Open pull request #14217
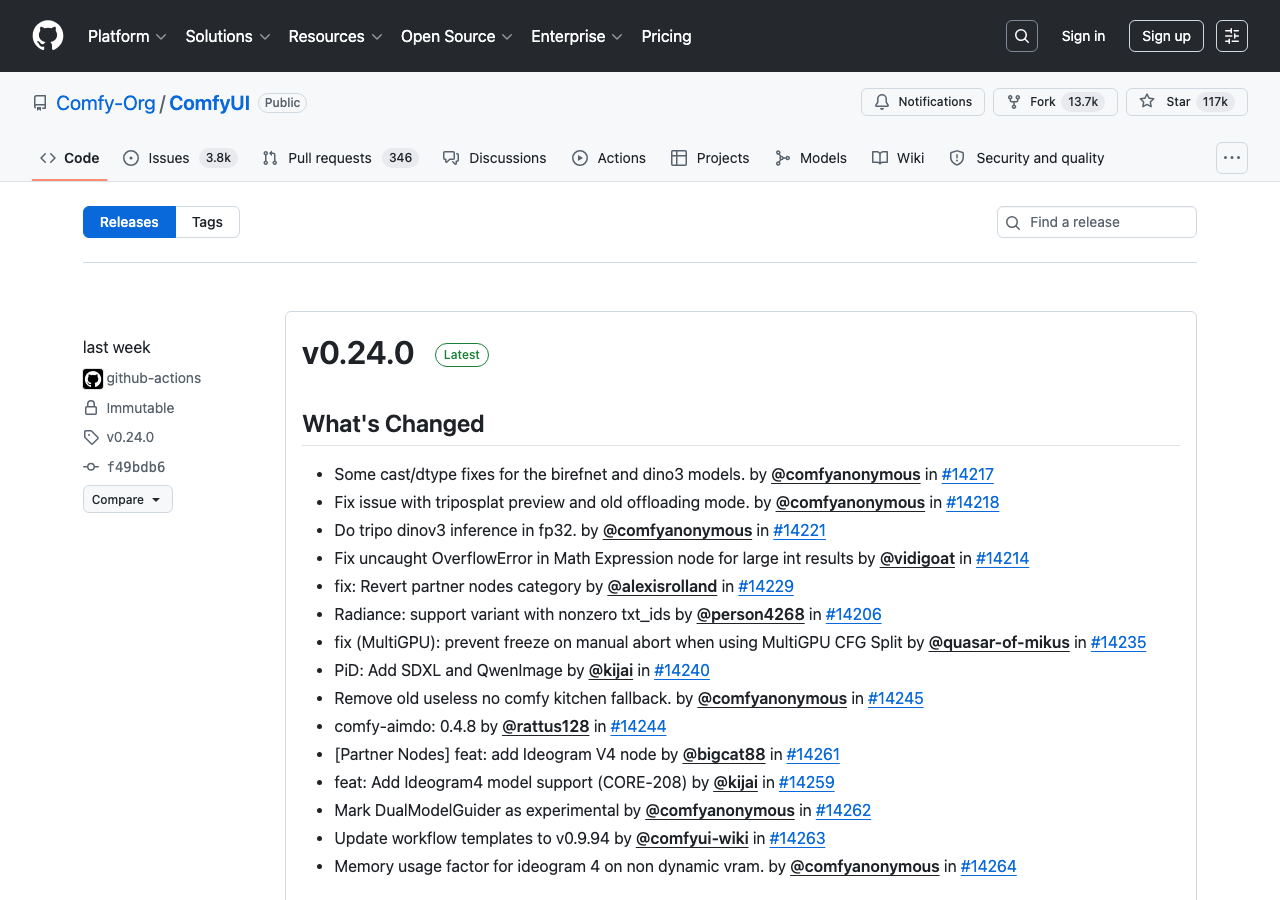 point(967,474)
